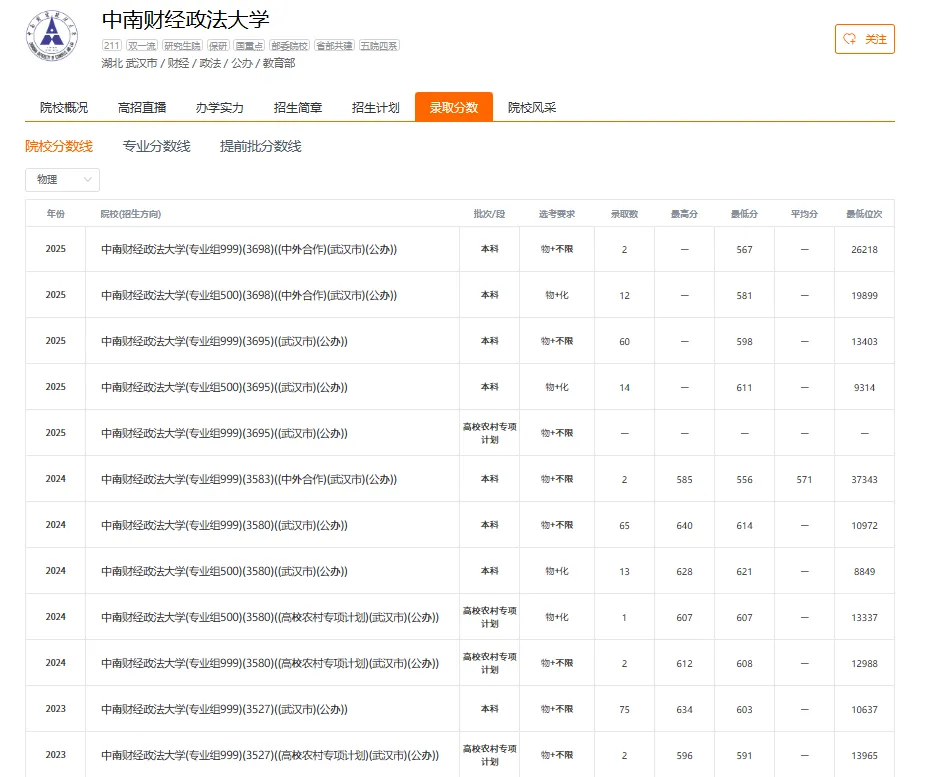Click the 最低分 column header

744,213
